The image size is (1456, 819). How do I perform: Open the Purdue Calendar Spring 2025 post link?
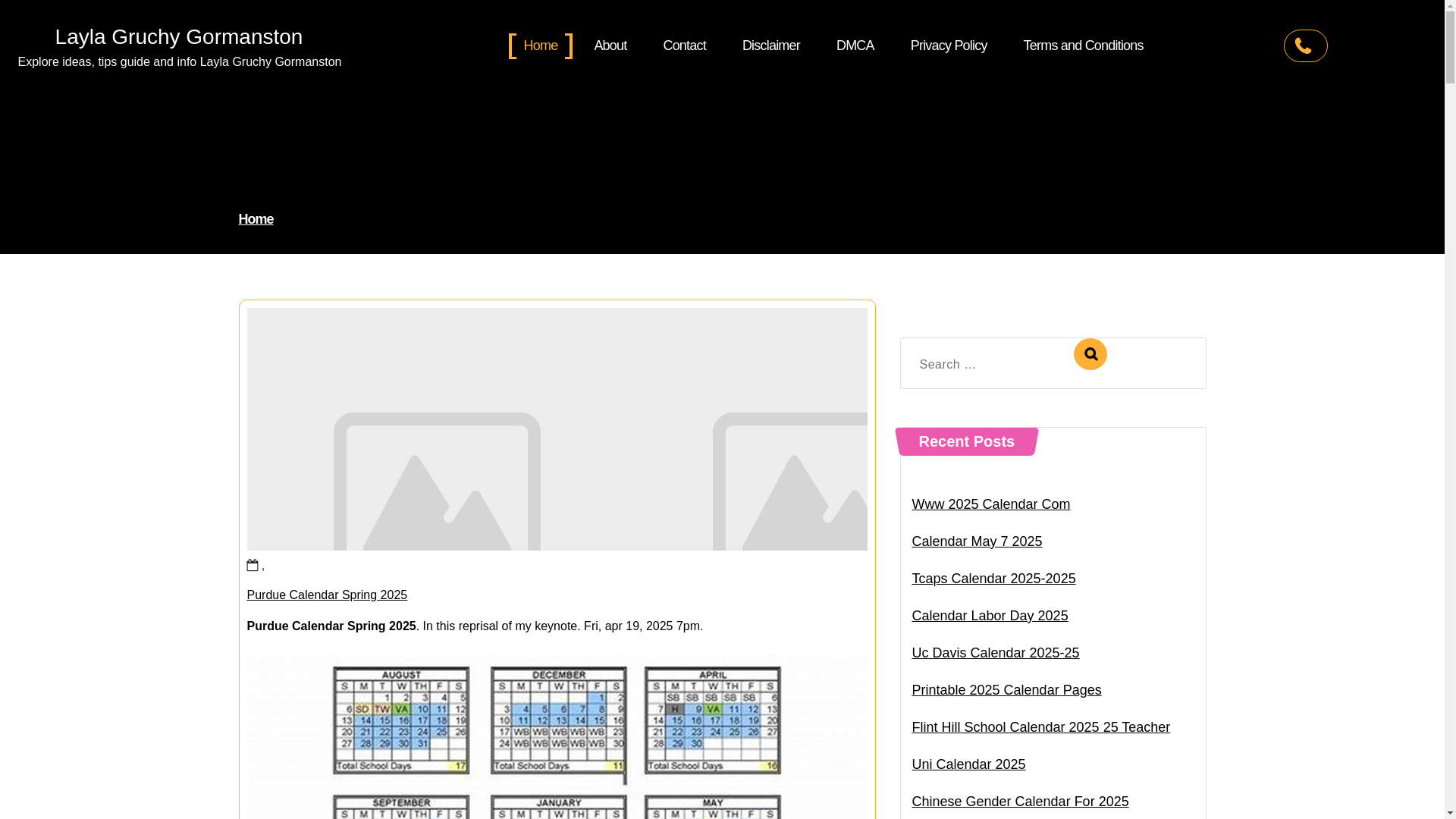pyautogui.click(x=327, y=595)
